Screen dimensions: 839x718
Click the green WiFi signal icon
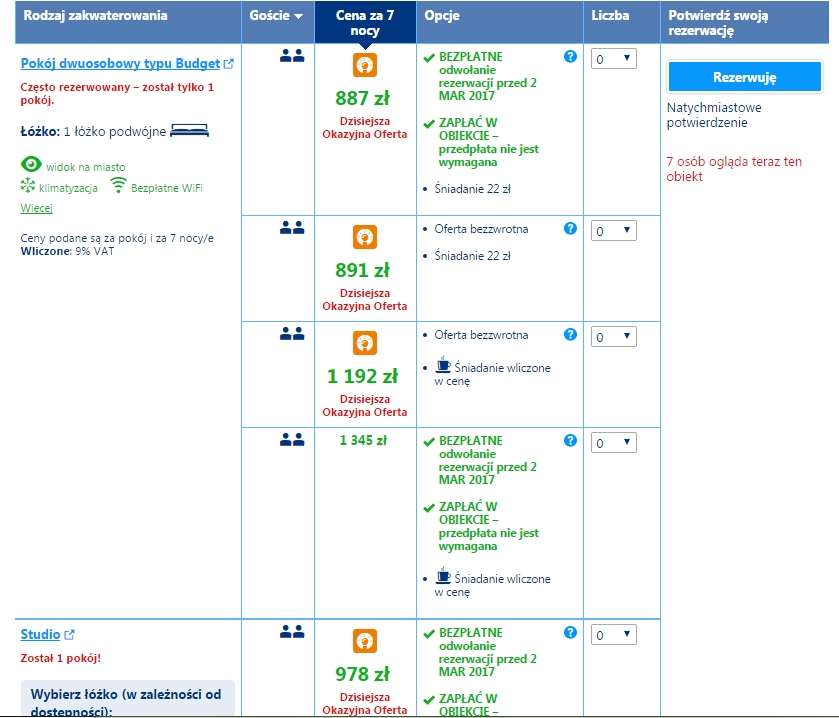coord(118,185)
